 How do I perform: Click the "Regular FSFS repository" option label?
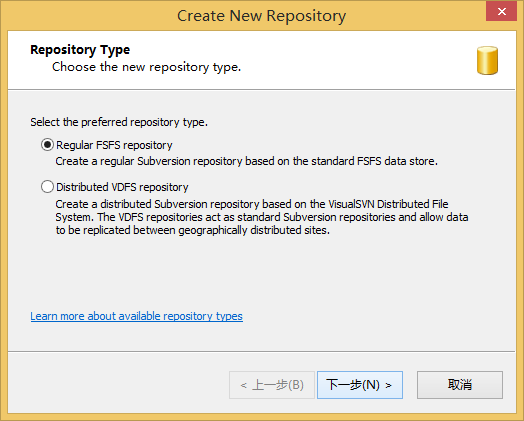click(x=114, y=145)
